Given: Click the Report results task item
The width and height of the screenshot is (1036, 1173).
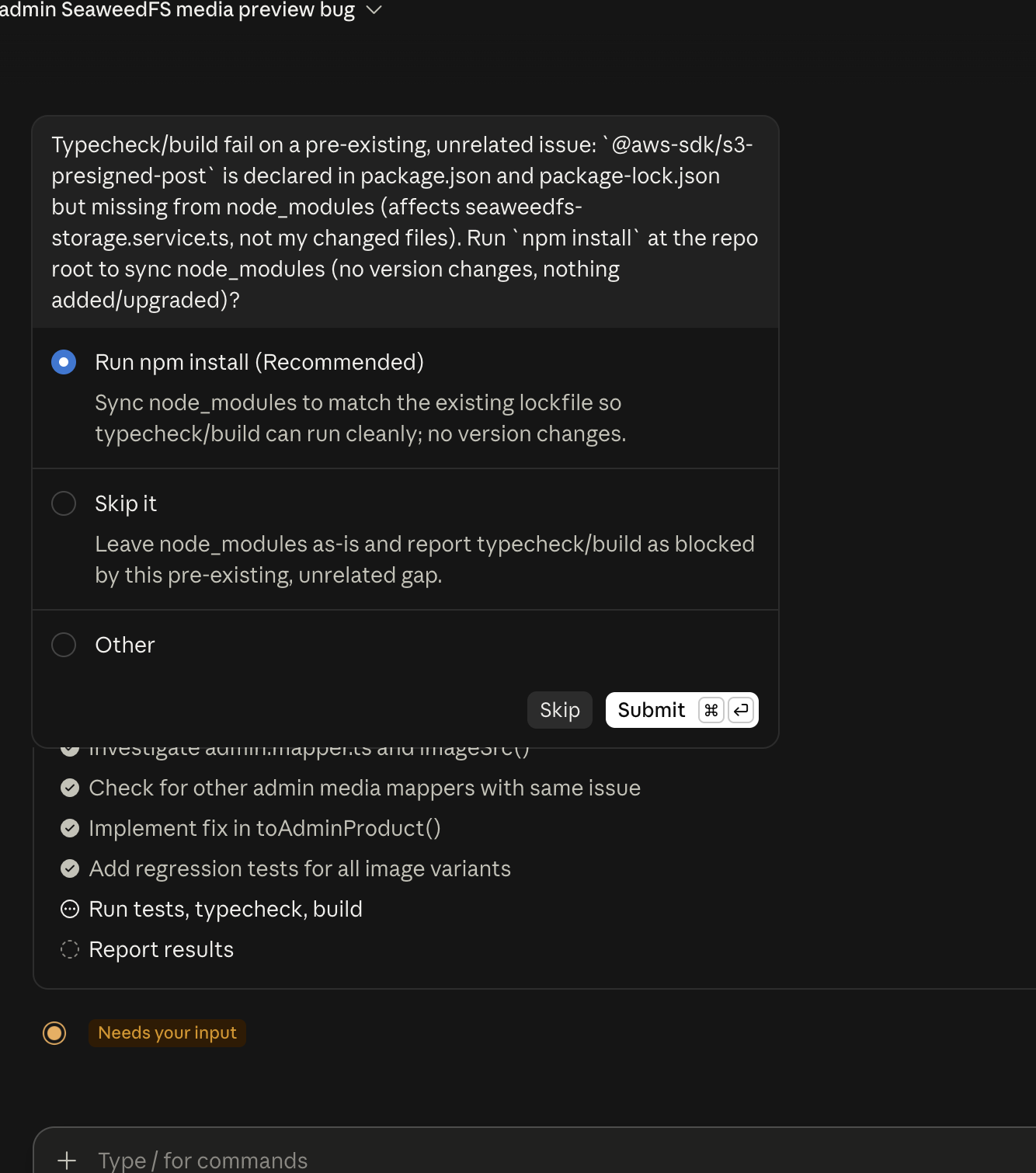Looking at the screenshot, I should (x=162, y=949).
